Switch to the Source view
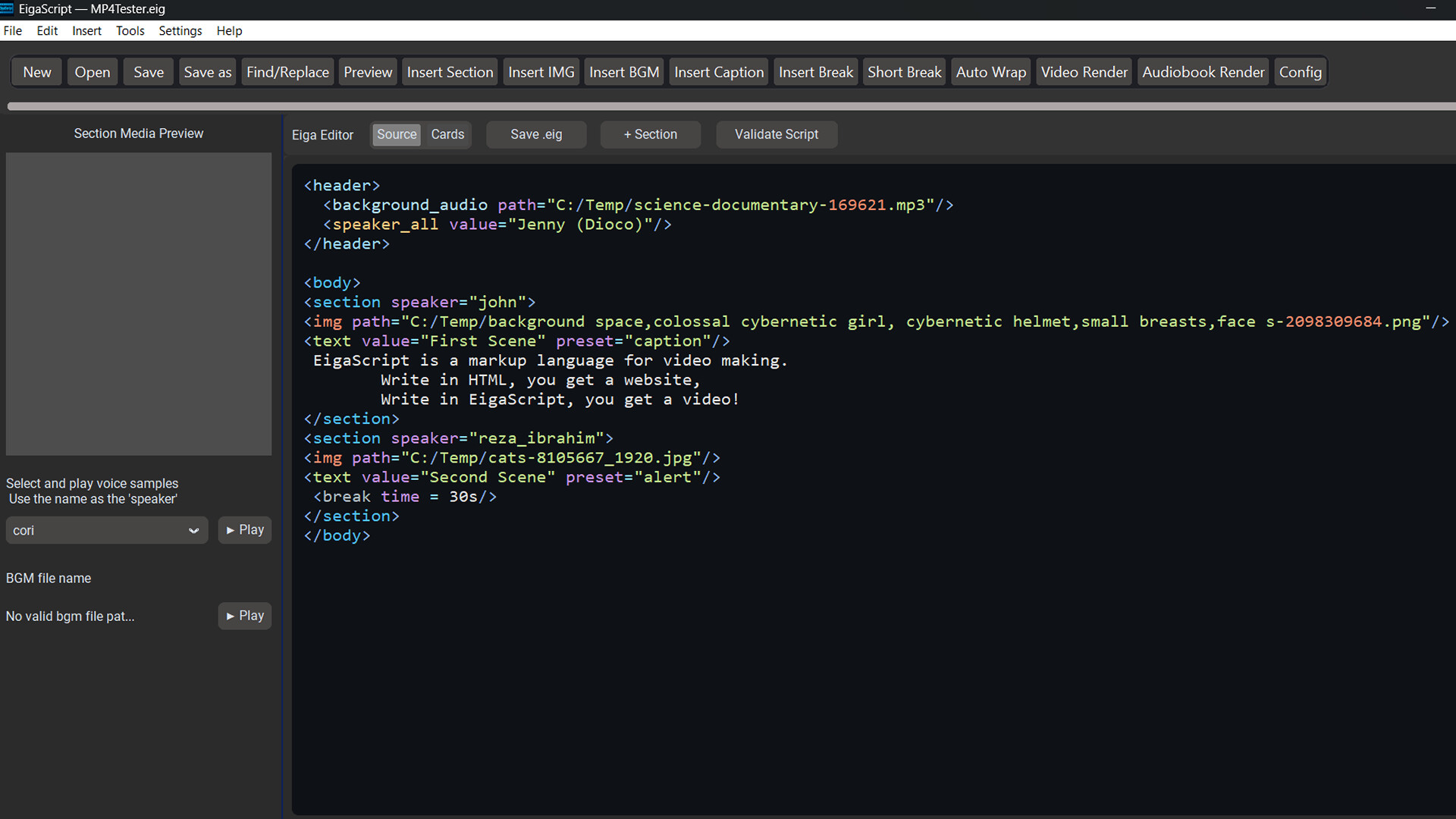Image resolution: width=1456 pixels, height=819 pixels. pos(396,134)
